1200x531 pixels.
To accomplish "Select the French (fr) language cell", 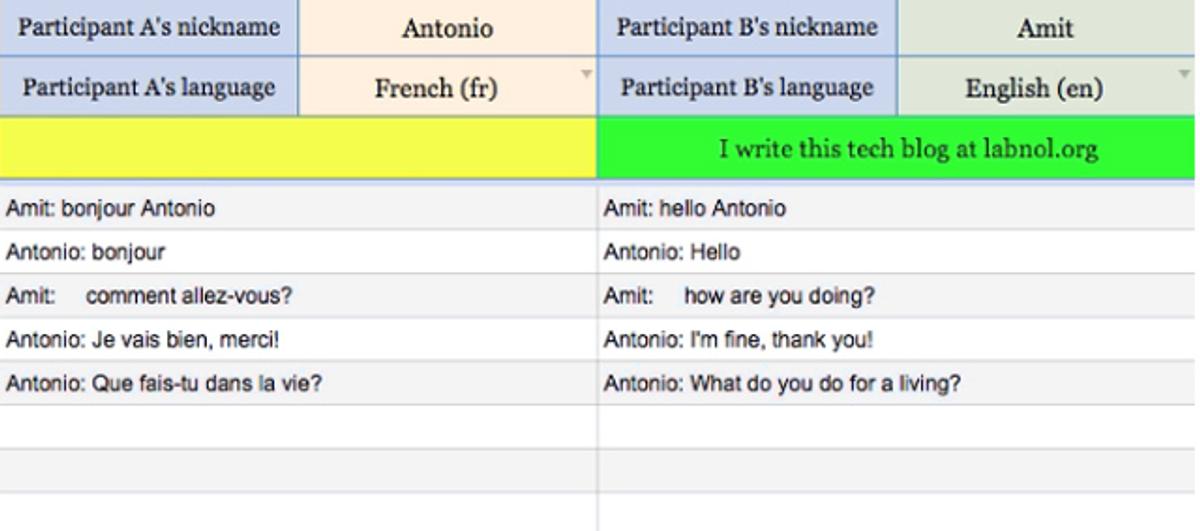I will 436,88.
